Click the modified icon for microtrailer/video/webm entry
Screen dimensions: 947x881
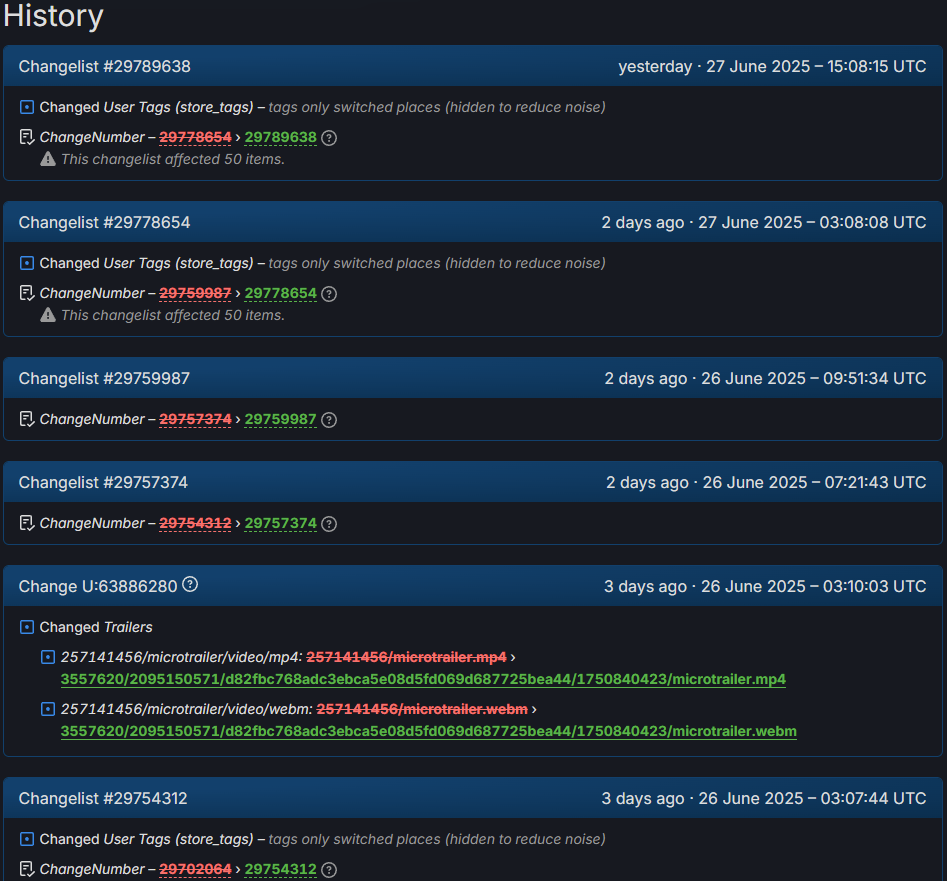click(48, 709)
